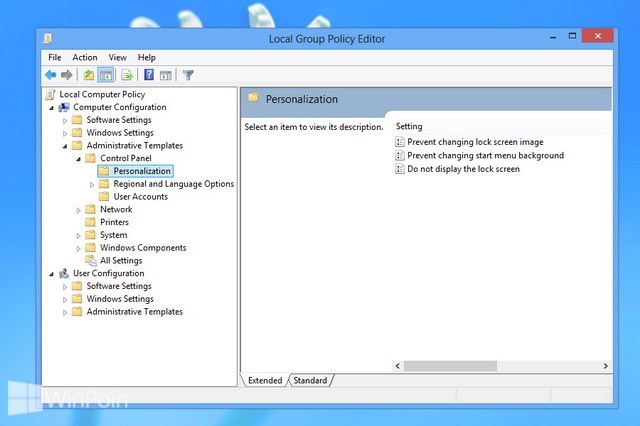This screenshot has width=640, height=426.
Task: Open the Action menu
Action: point(85,58)
